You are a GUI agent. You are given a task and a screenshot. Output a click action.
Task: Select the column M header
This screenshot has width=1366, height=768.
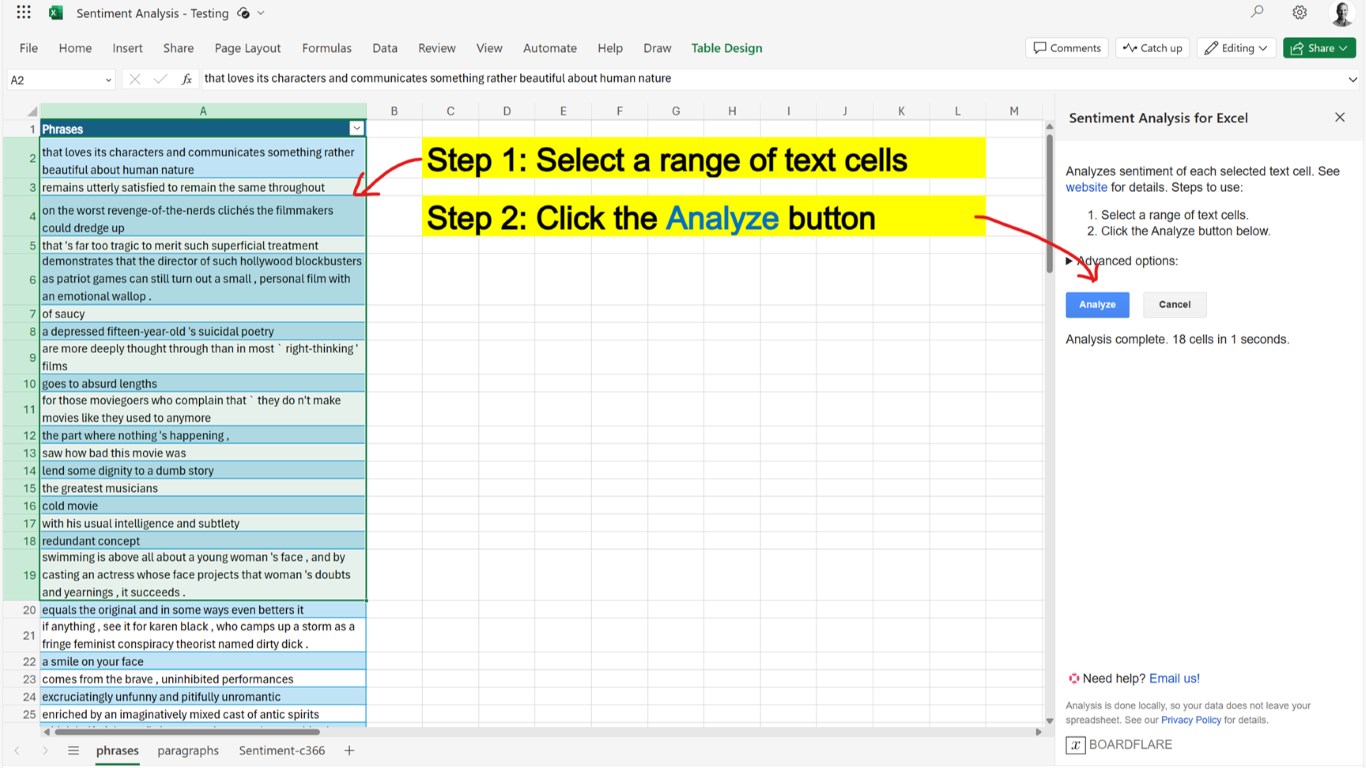coord(1014,111)
